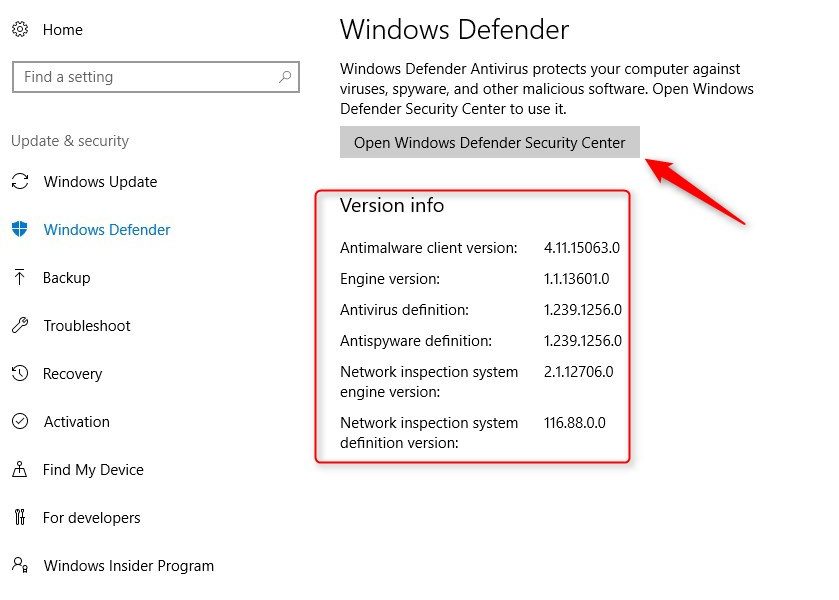Click the Recovery clock icon
The height and width of the screenshot is (600, 839).
click(x=19, y=374)
